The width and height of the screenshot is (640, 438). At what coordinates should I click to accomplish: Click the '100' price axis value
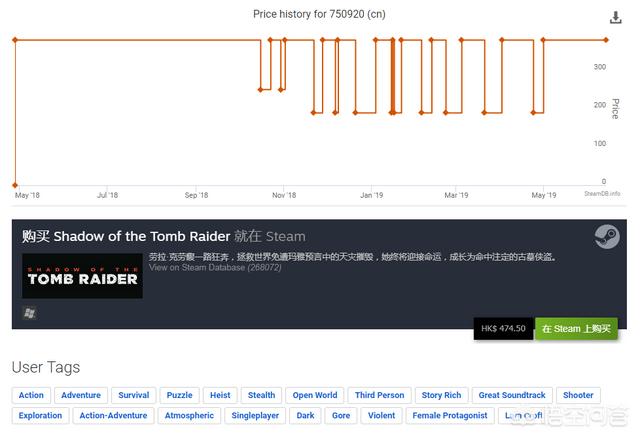[600, 144]
